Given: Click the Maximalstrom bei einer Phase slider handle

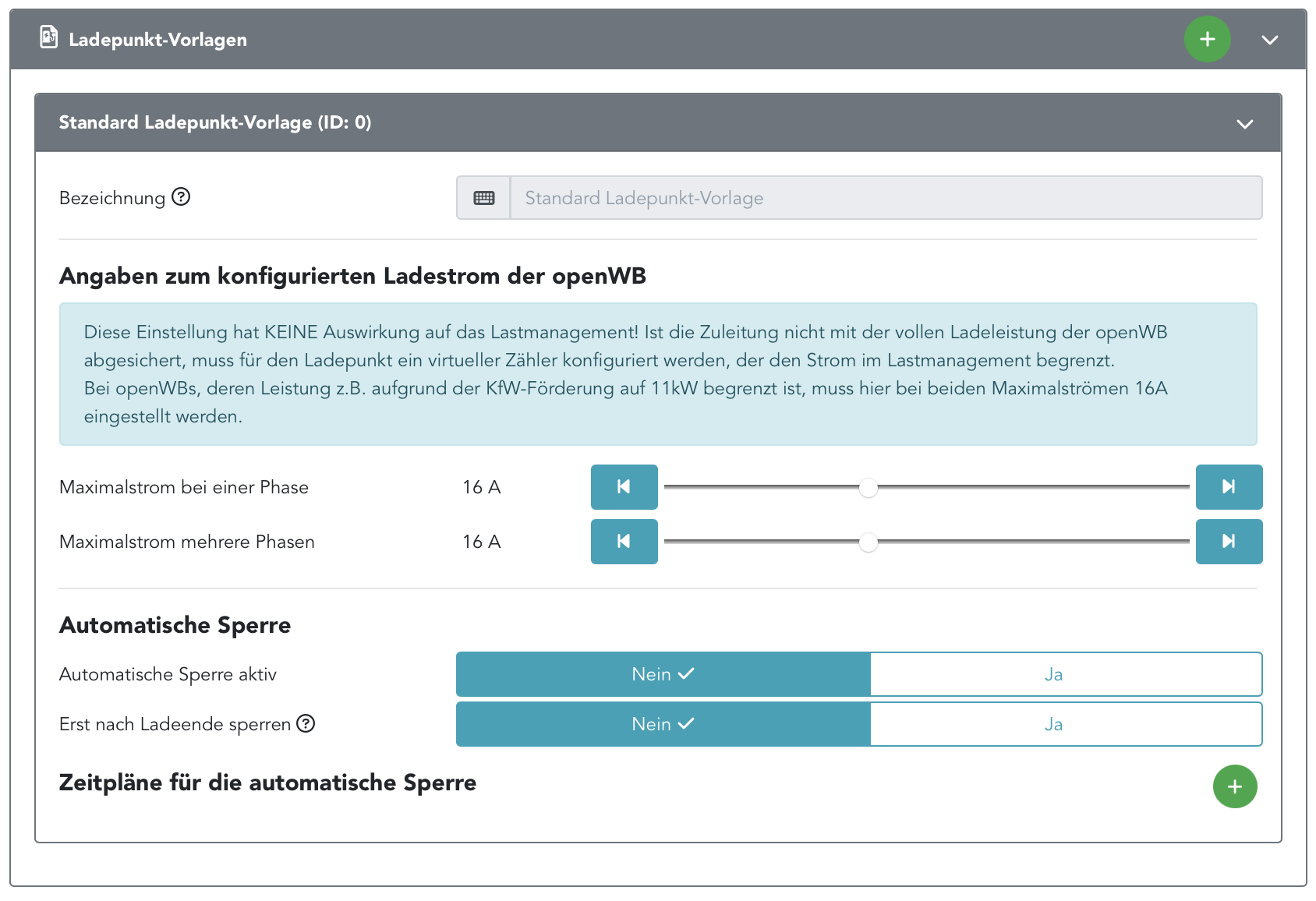Looking at the screenshot, I should click(868, 488).
